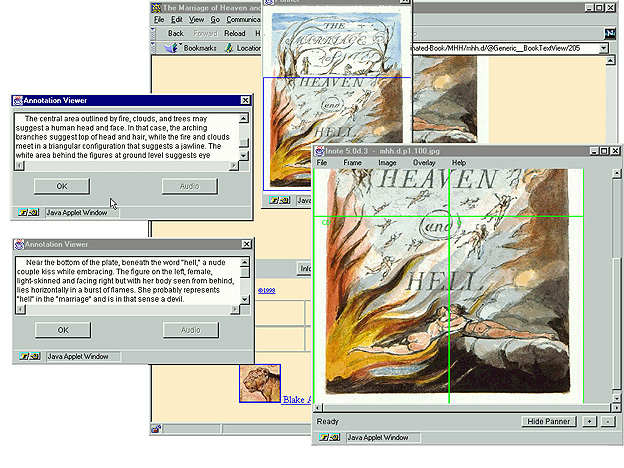This screenshot has height=468, width=624.
Task: Close the lower Annotation Viewer window
Action: coord(247,244)
